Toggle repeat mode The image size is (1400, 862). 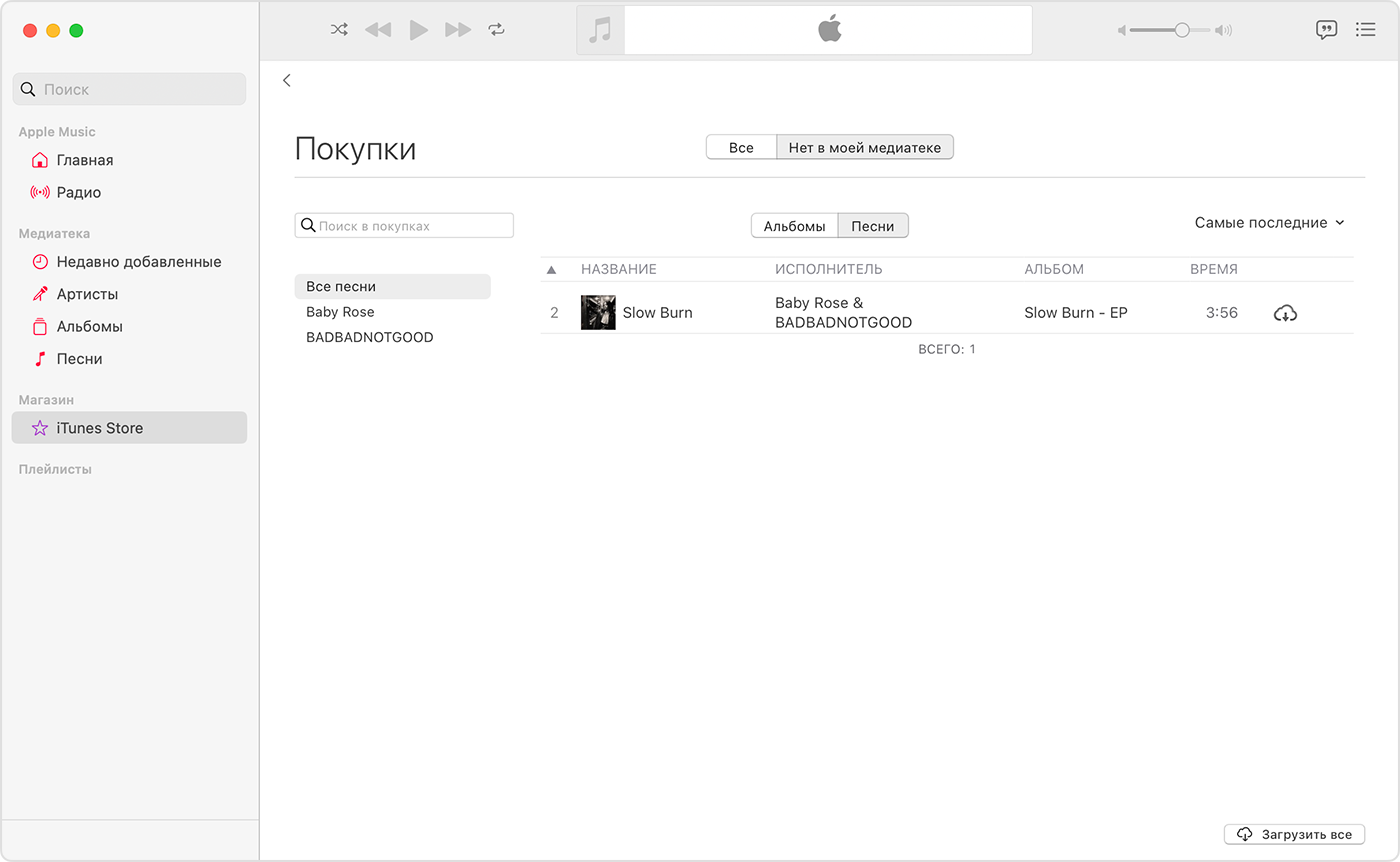click(x=497, y=30)
